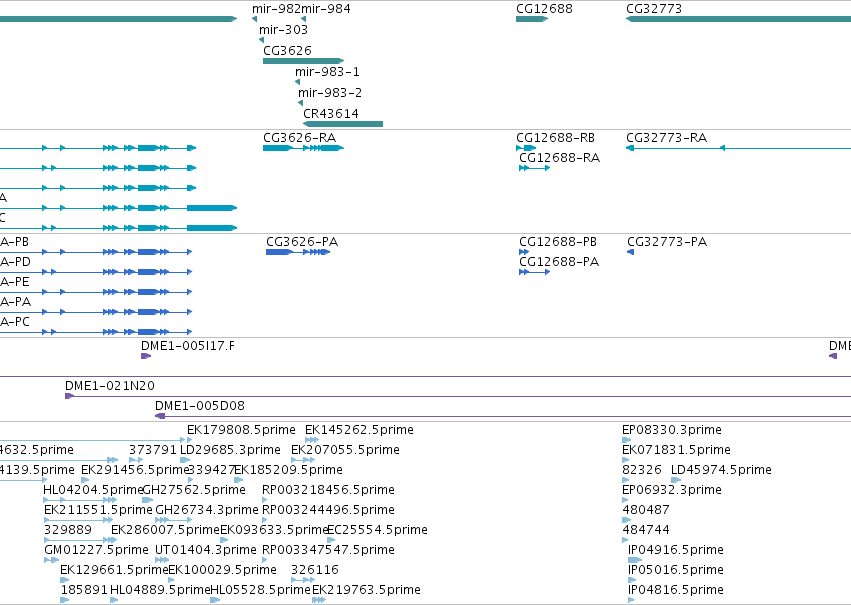The image size is (851, 605).
Task: Select the EK129661.5prime EST label
Action: click(114, 570)
